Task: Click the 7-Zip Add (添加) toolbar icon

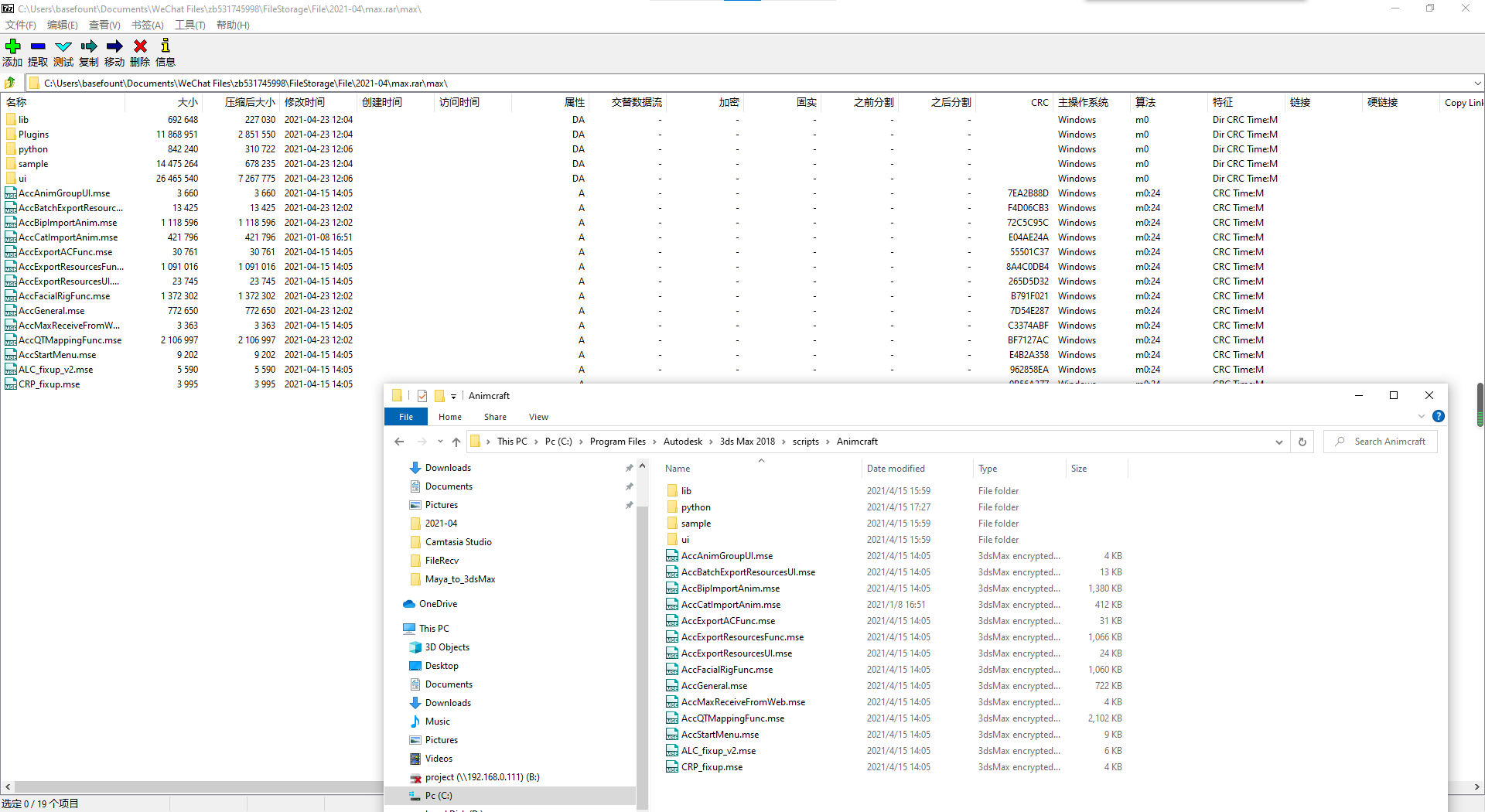Action: click(12, 46)
